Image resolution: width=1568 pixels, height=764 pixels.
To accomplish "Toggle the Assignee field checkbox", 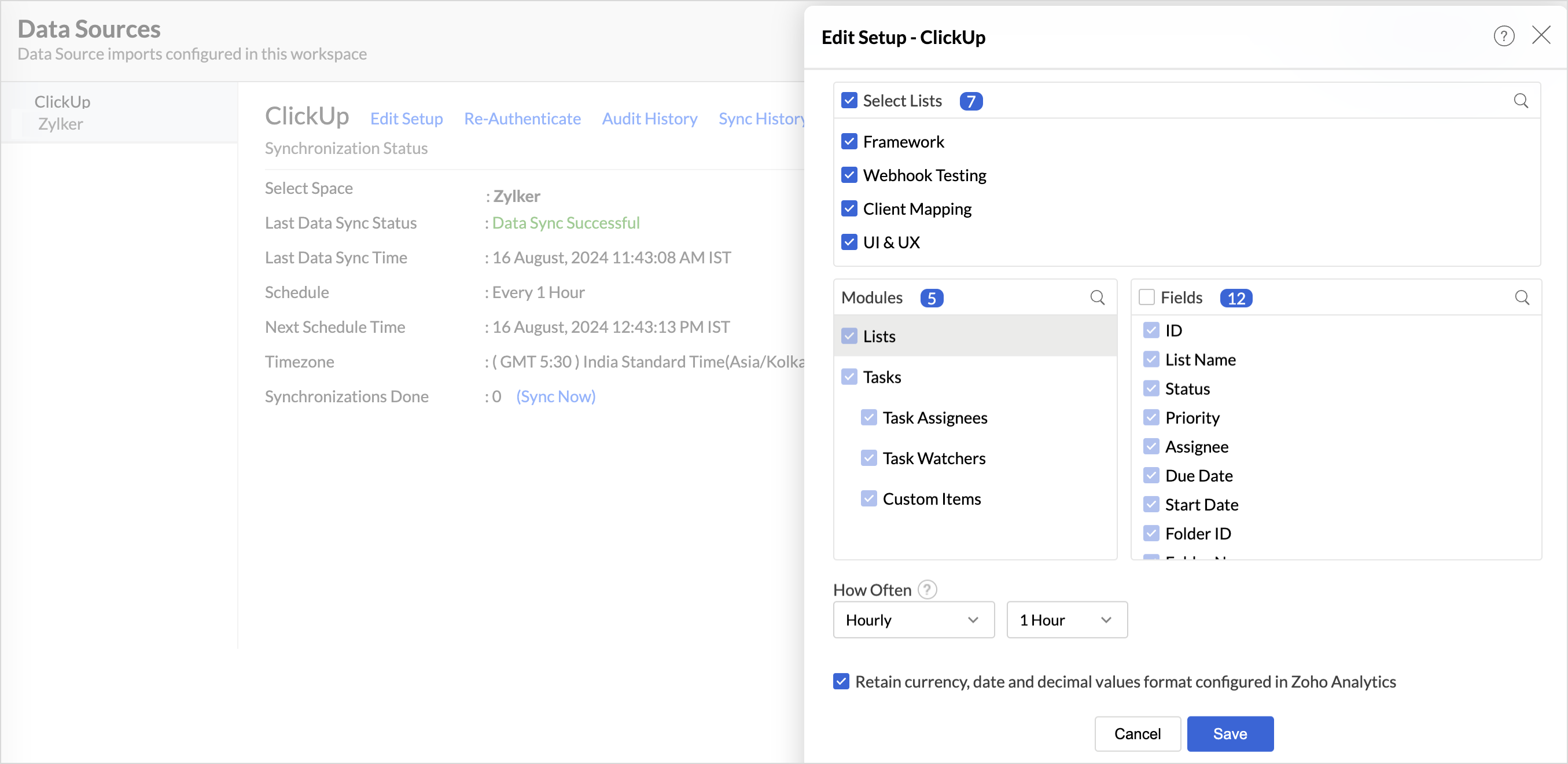I will point(1151,447).
